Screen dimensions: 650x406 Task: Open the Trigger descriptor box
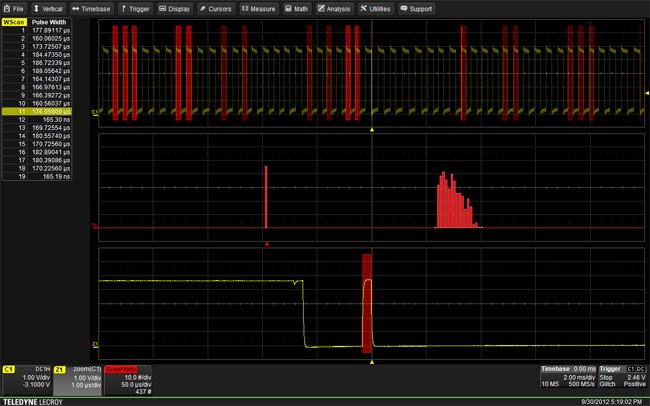(621, 378)
